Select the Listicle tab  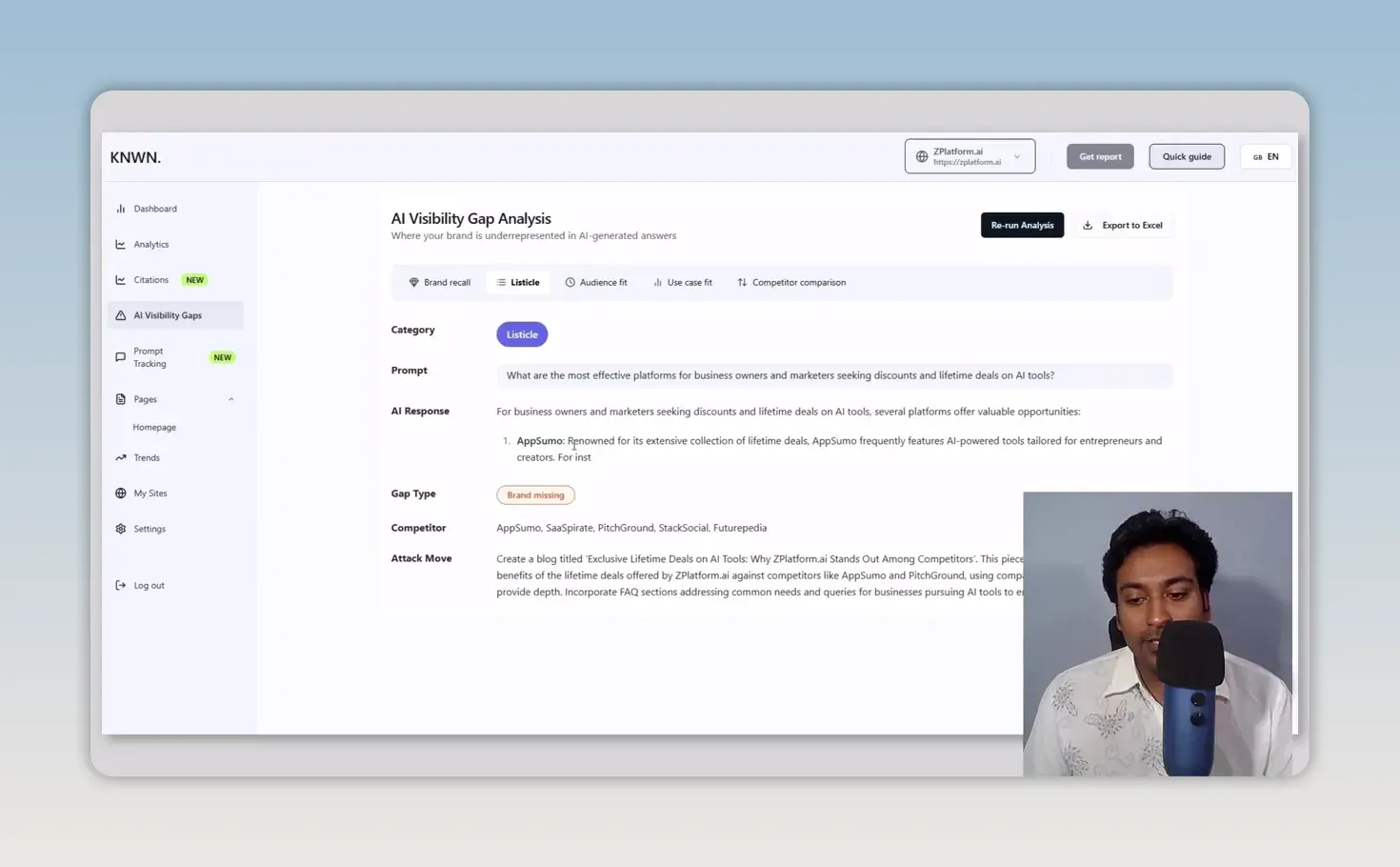(518, 282)
